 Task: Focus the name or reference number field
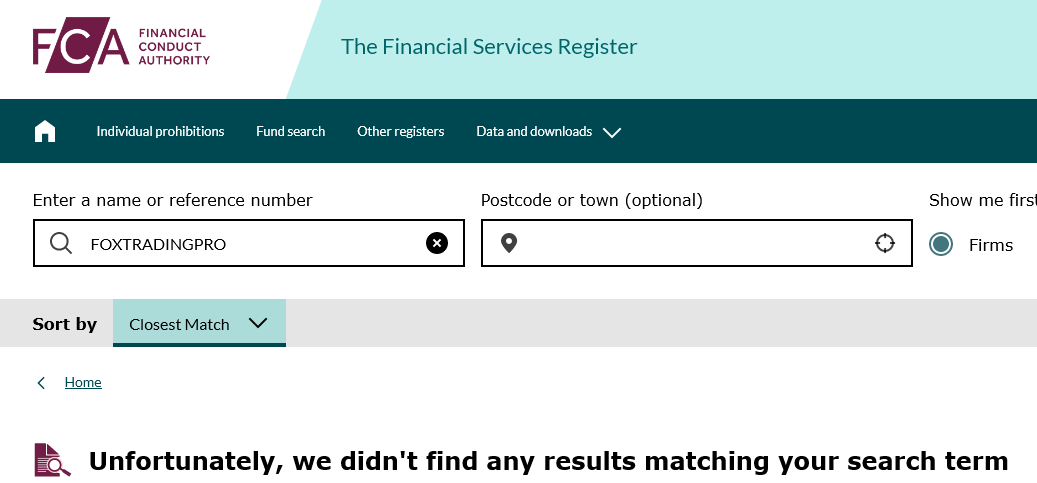249,243
